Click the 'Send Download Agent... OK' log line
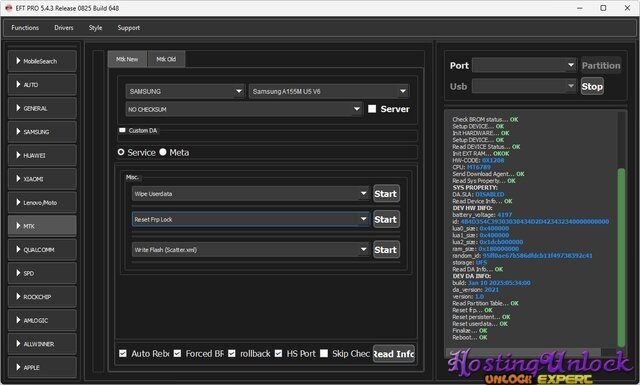This screenshot has height=385, width=640. click(x=488, y=174)
